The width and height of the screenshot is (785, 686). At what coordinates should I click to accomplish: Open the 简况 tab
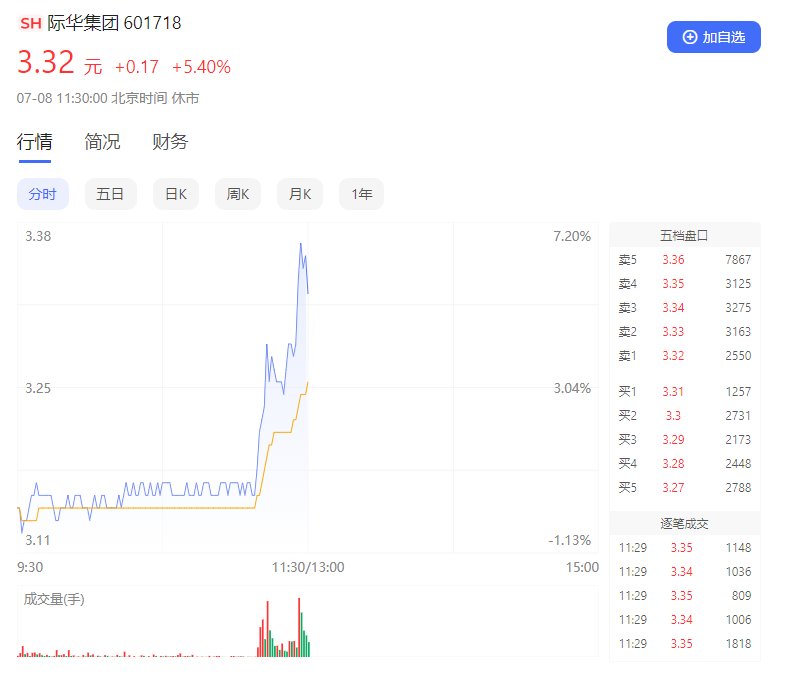102,142
